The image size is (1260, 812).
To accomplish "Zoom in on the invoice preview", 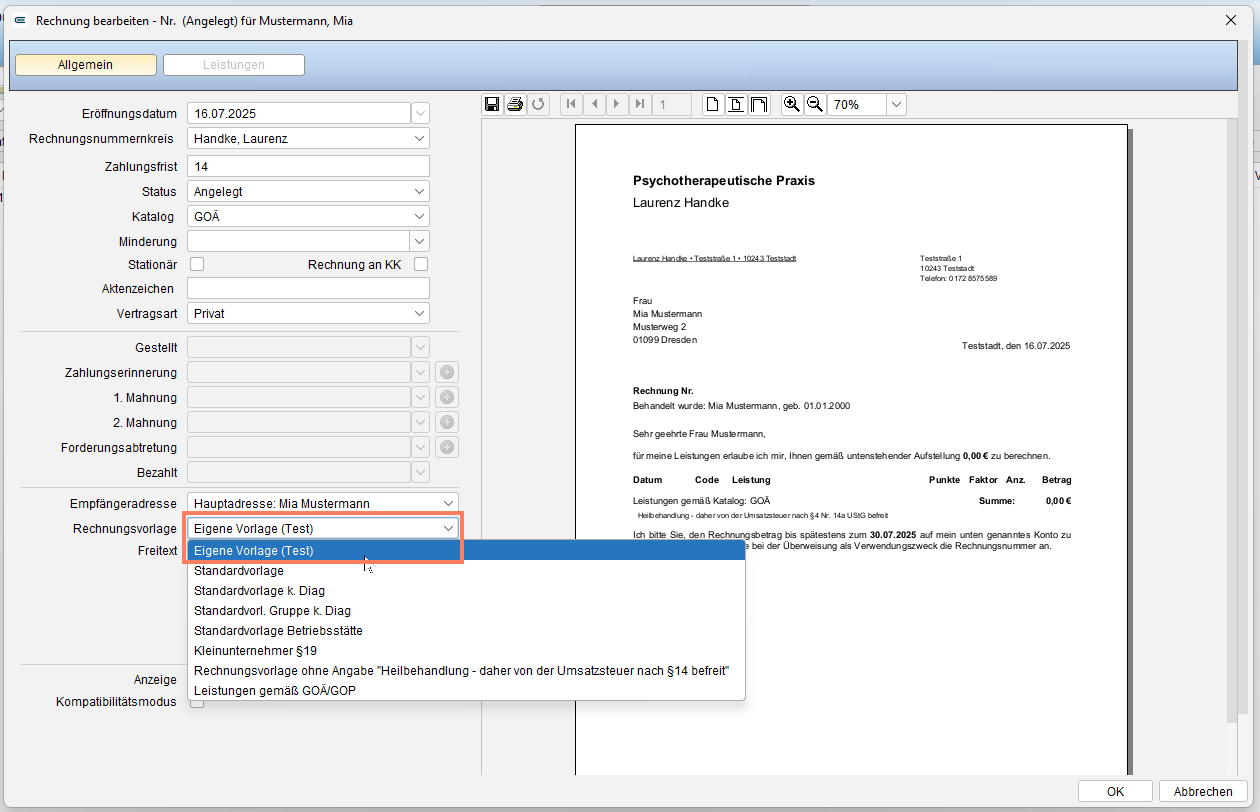I will (792, 104).
